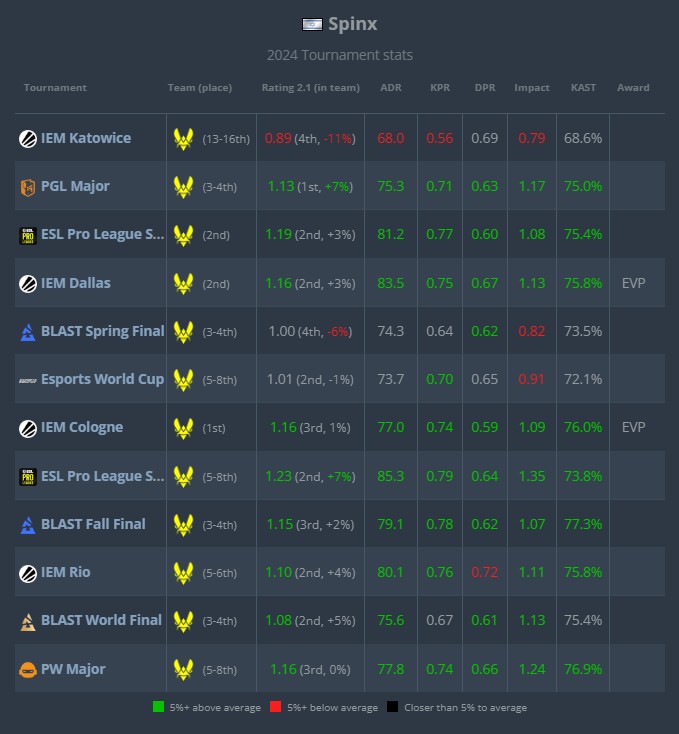Viewport: 679px width, 734px height.
Task: Click the BLAST Spring Final logo icon
Action: click(28, 331)
